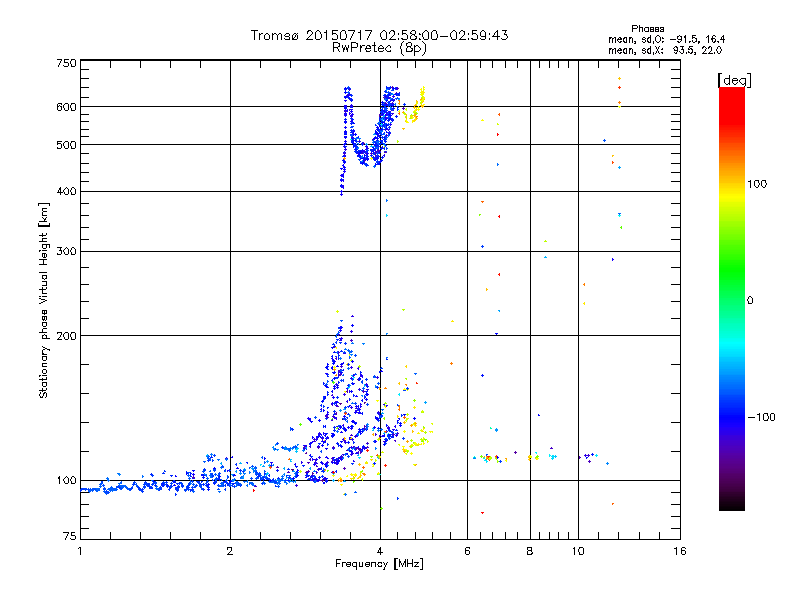Click the x-axis tick label '6'
Image resolution: width=800 pixels, height=600 pixels.
pos(467,551)
